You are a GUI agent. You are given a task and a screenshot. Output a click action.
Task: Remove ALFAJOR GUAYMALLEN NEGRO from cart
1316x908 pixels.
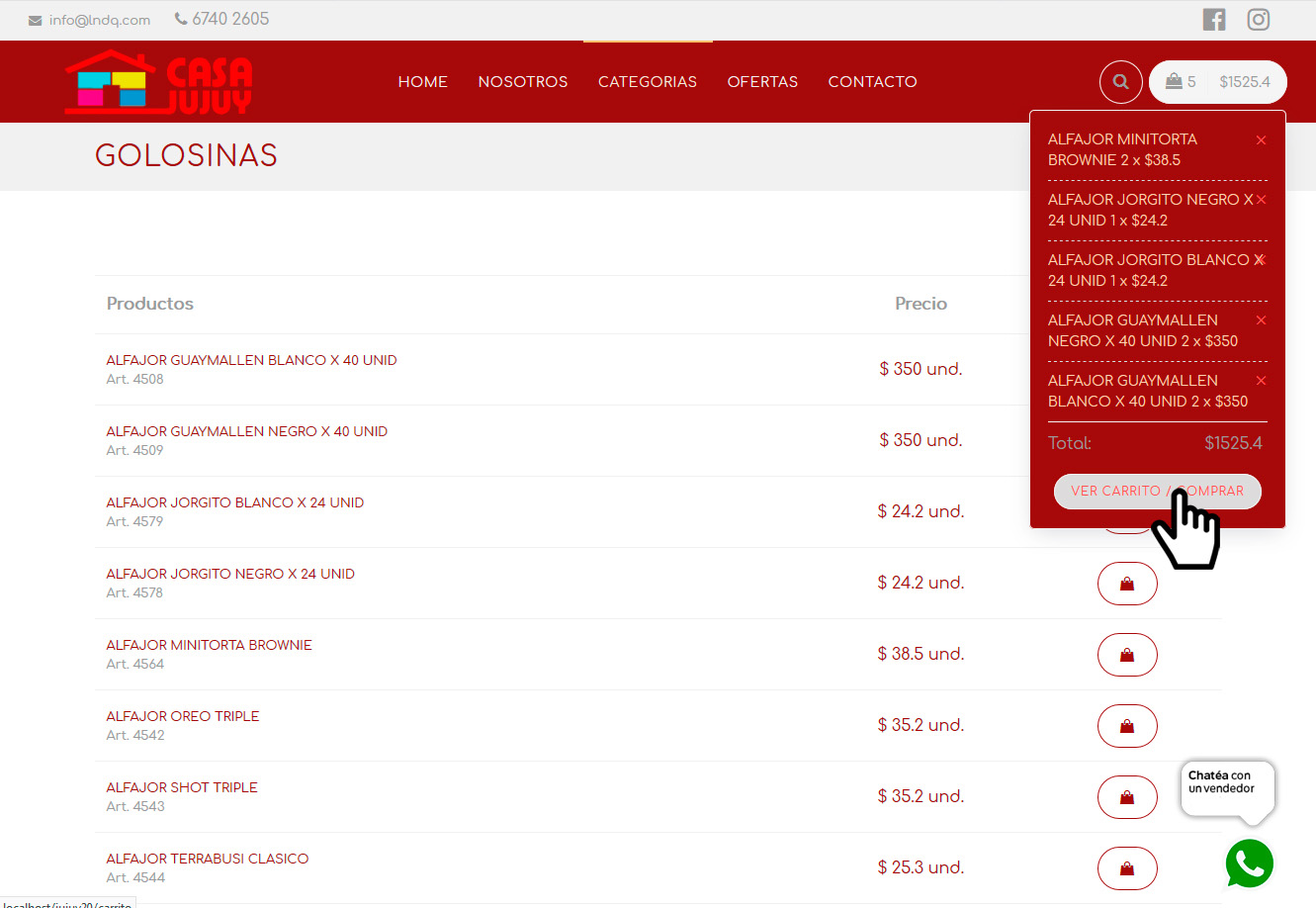[1261, 320]
